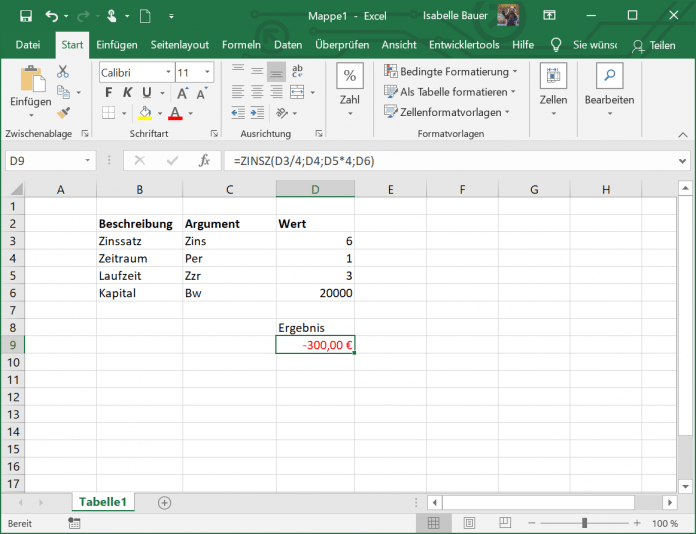This screenshot has height=534, width=696.
Task: Apply red font color A
Action: coord(175,113)
